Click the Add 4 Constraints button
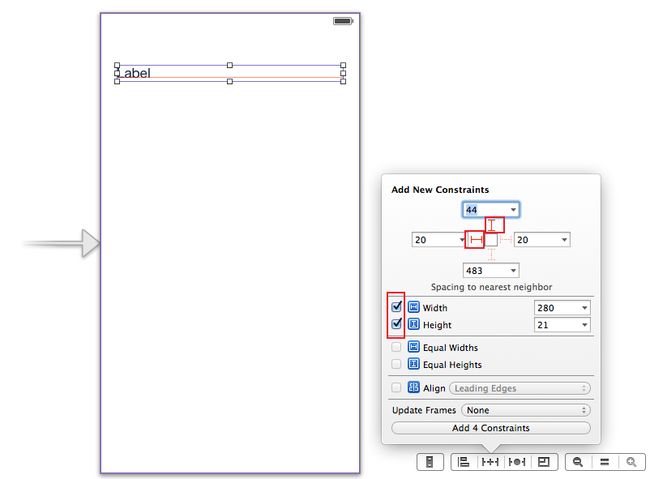Viewport: 650px width, 479px height. 491,428
